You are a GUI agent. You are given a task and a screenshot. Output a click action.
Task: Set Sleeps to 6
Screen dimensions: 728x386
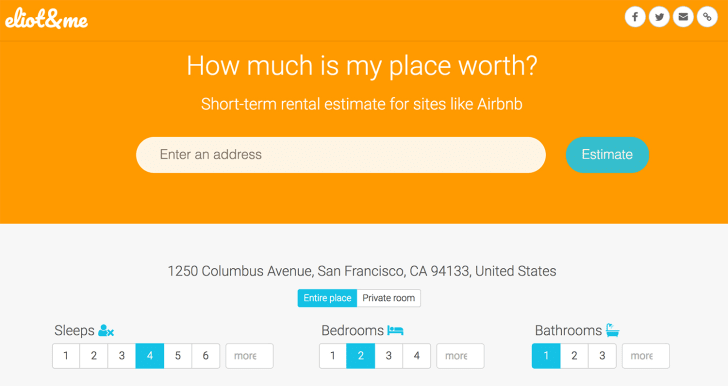(x=205, y=356)
